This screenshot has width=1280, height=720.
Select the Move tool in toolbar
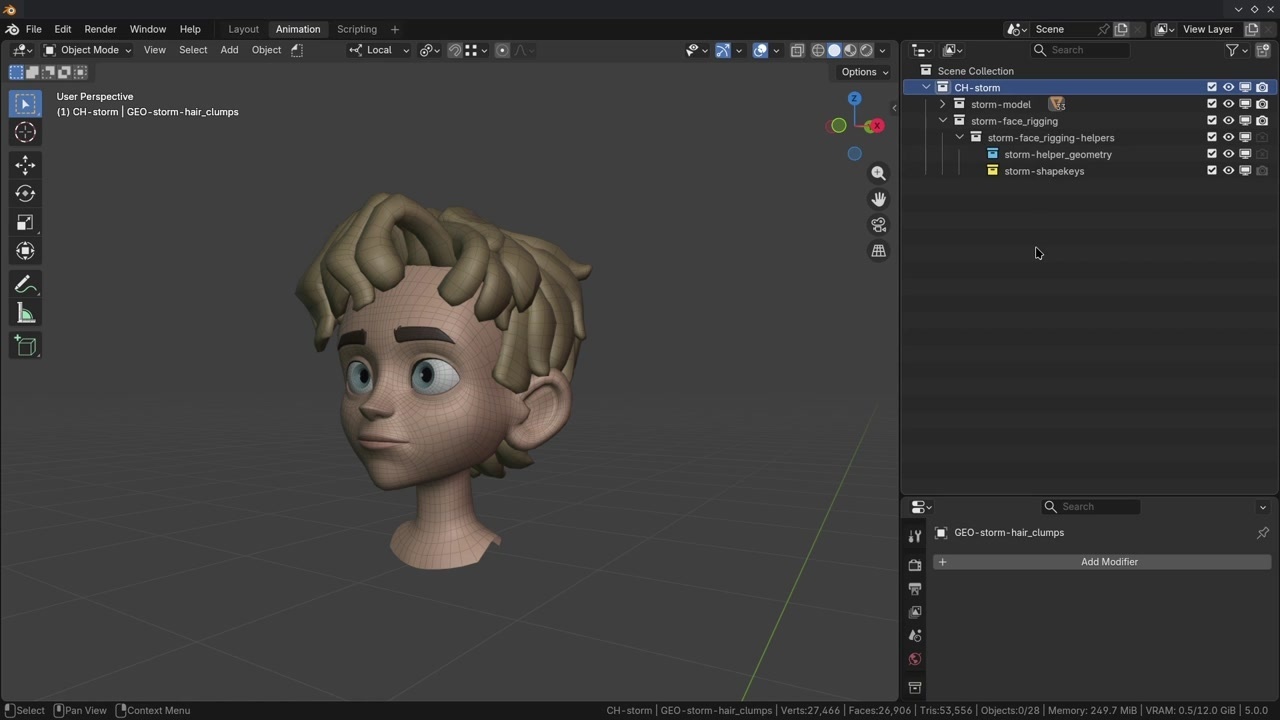[25, 165]
